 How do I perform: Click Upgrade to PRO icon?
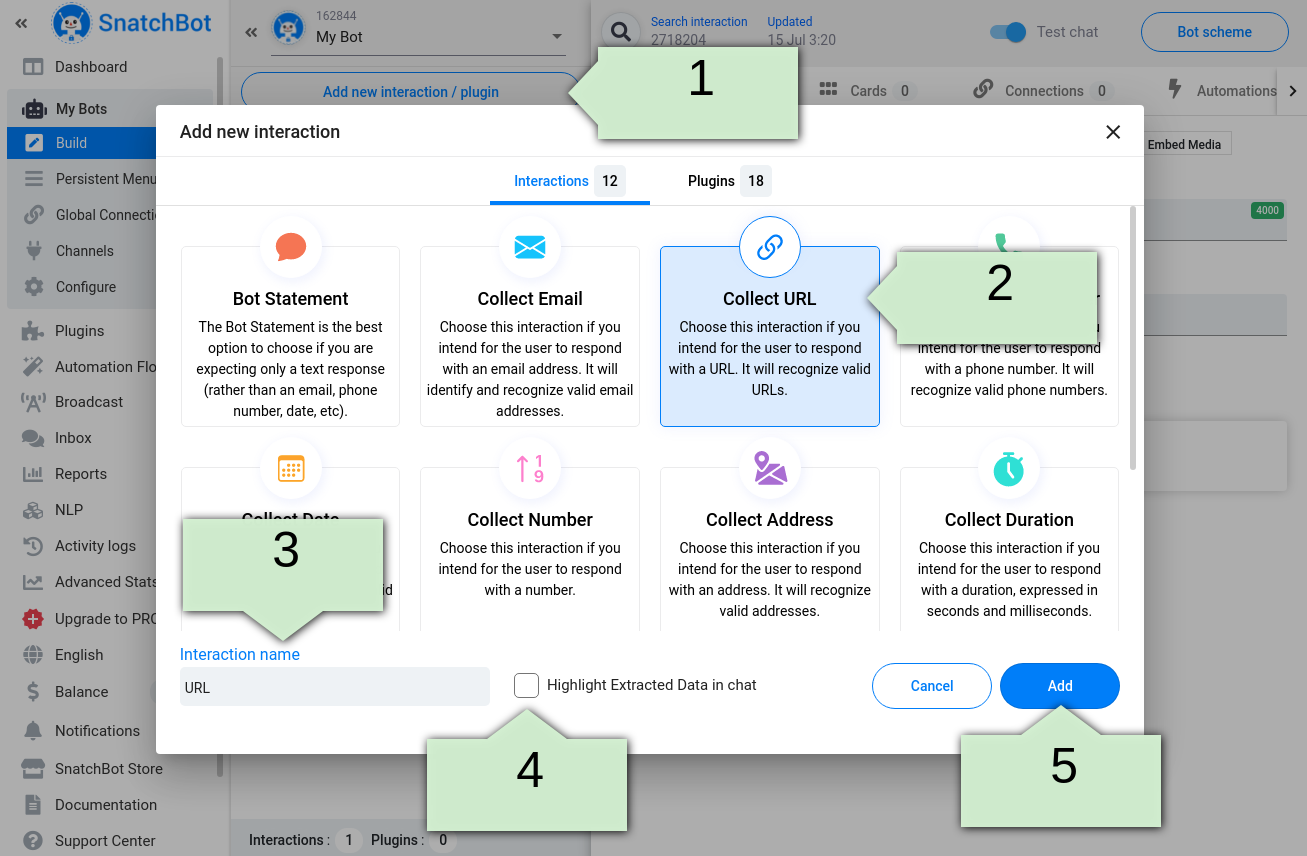coord(33,619)
